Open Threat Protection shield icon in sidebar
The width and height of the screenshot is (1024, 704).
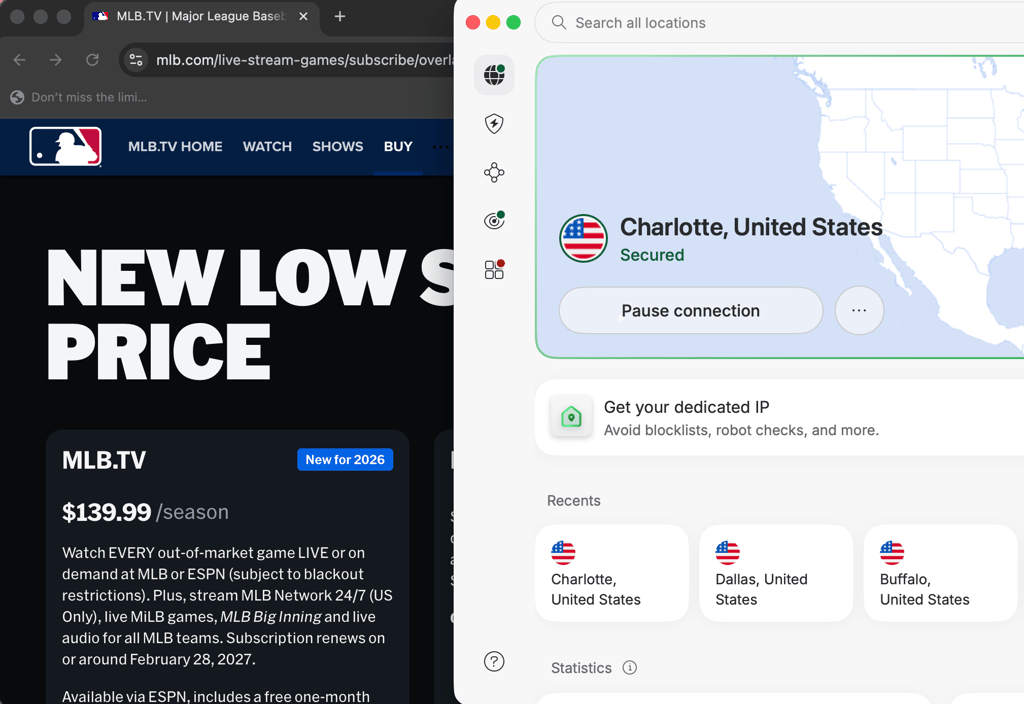(494, 123)
